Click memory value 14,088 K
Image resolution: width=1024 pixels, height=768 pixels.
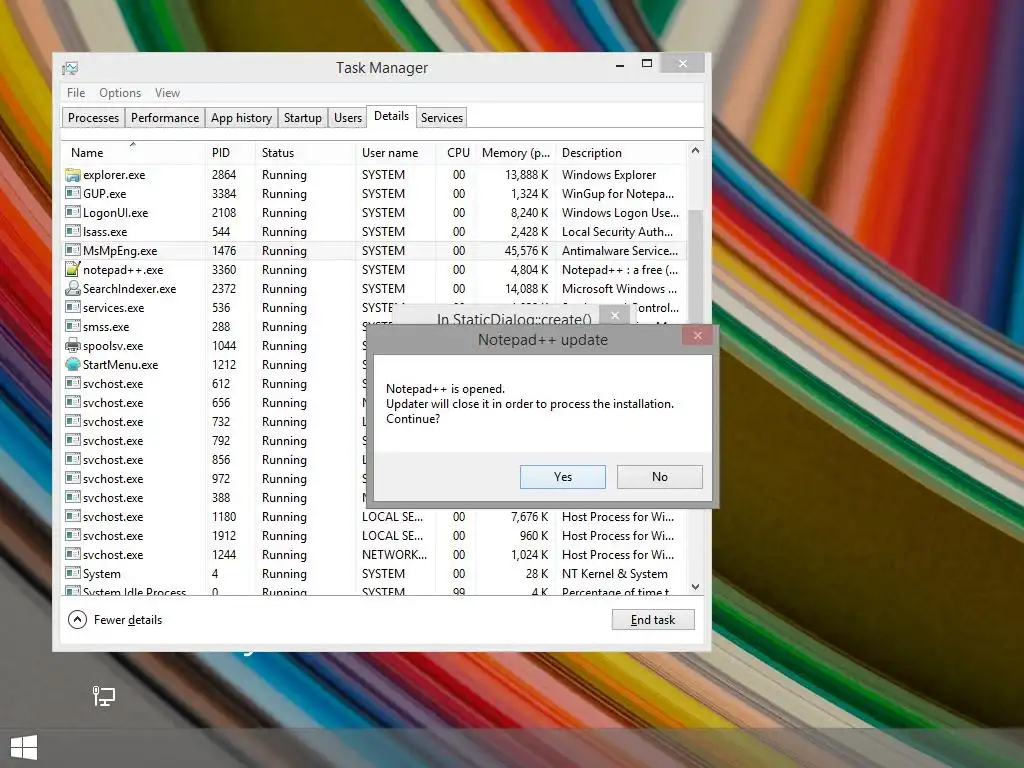(x=526, y=289)
